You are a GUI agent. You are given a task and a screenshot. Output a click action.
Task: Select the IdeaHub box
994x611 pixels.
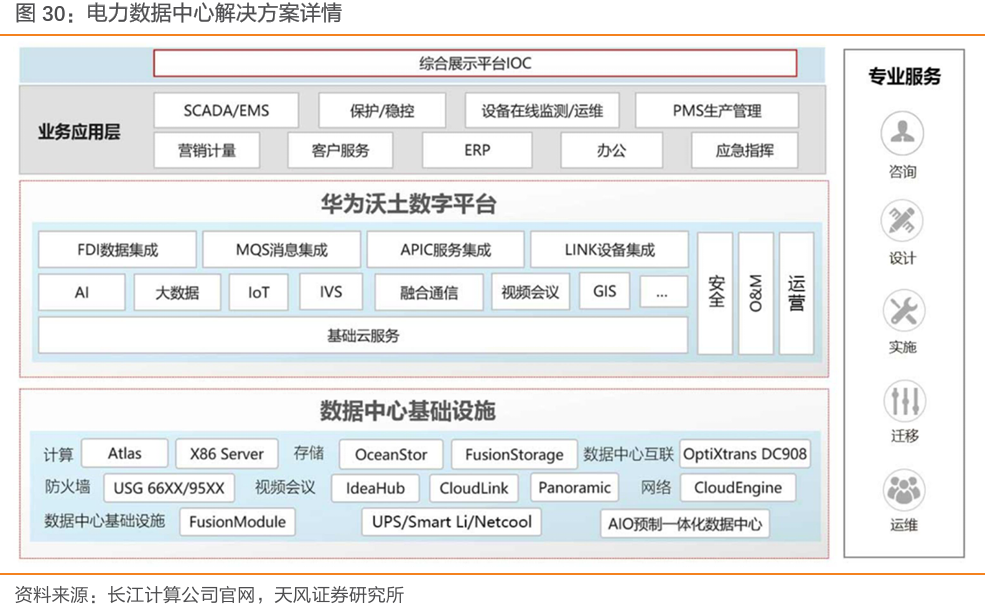[x=375, y=488]
